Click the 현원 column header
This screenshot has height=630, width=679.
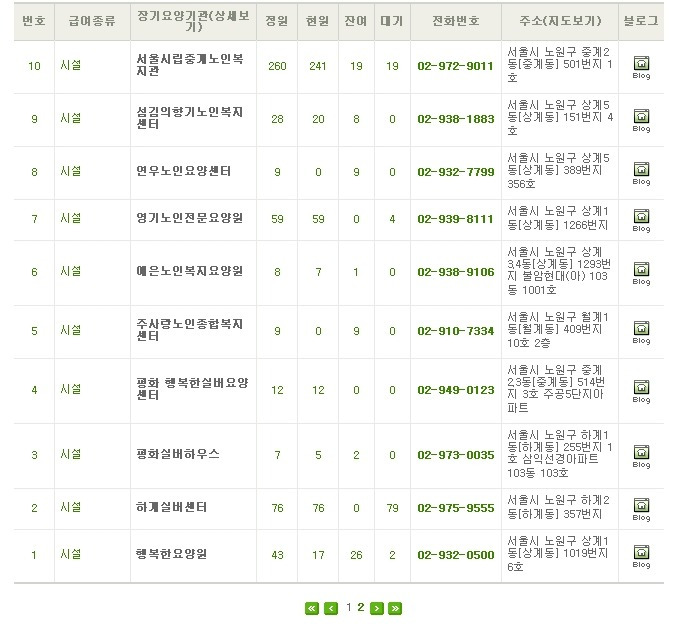pyautogui.click(x=318, y=20)
